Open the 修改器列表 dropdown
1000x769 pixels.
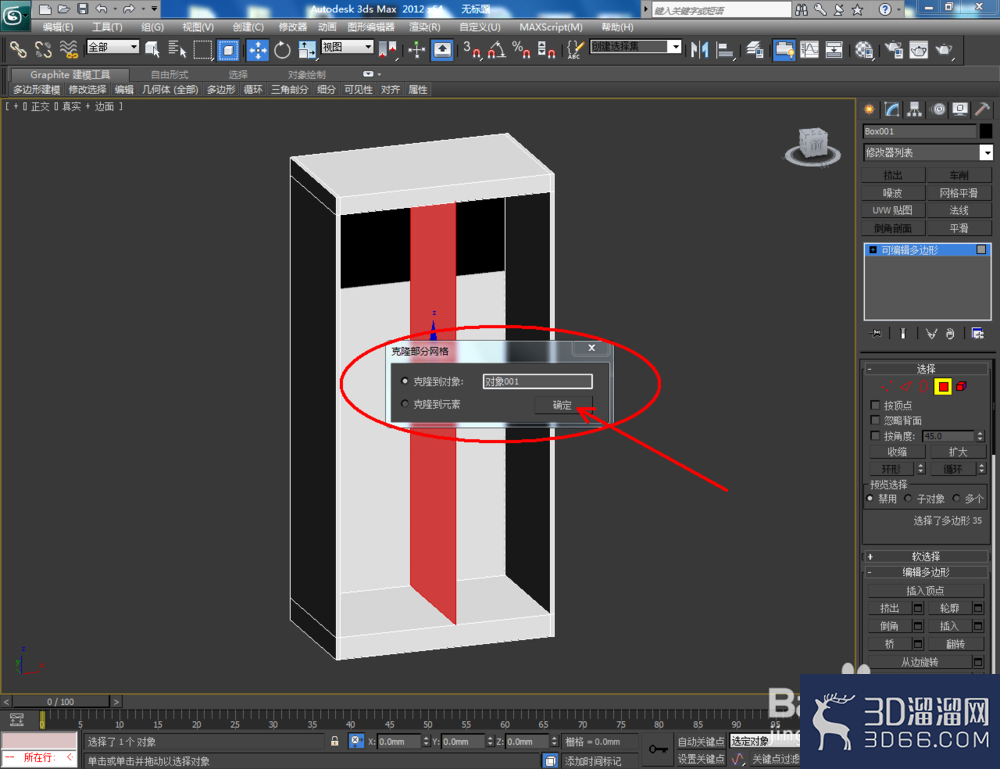point(928,152)
